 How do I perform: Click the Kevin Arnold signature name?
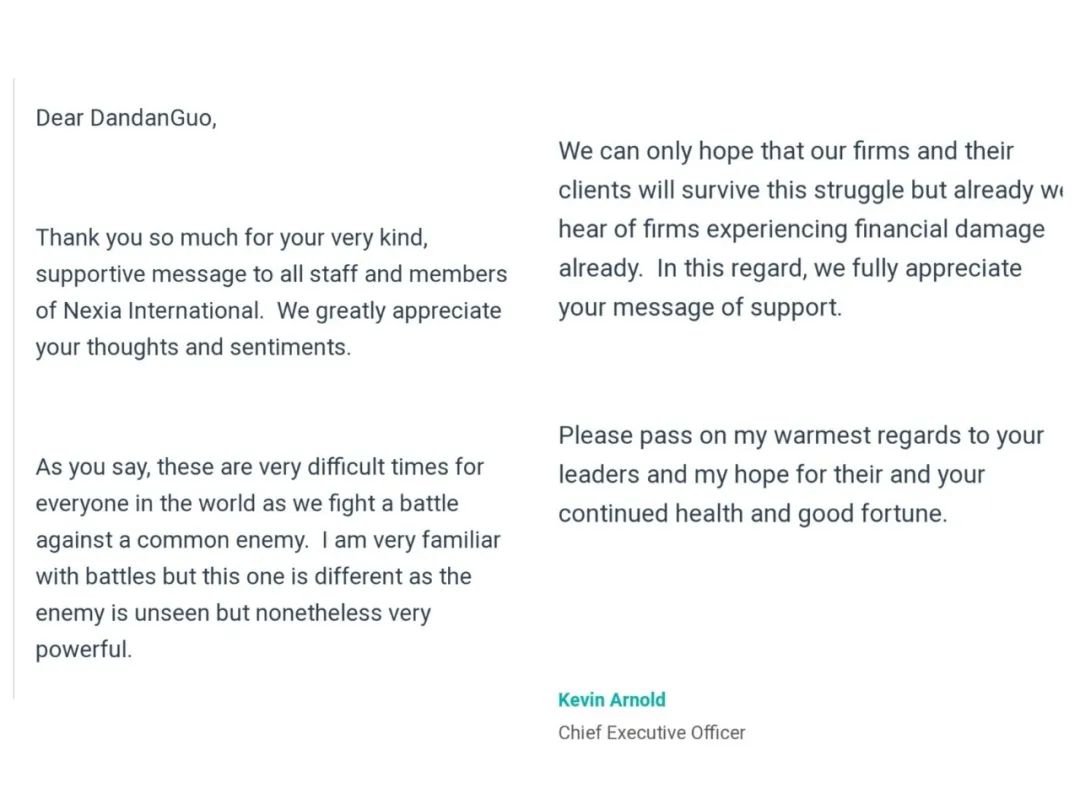(x=611, y=700)
